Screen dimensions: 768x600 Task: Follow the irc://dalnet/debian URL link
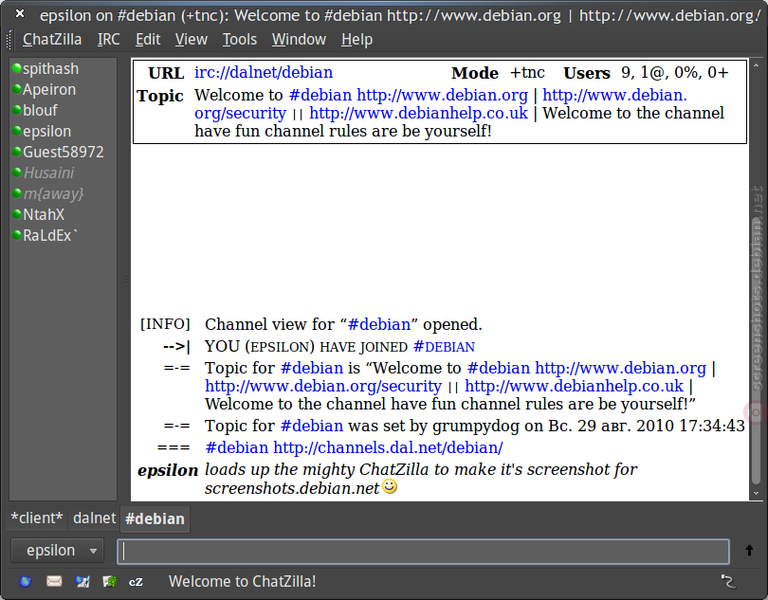coord(264,72)
